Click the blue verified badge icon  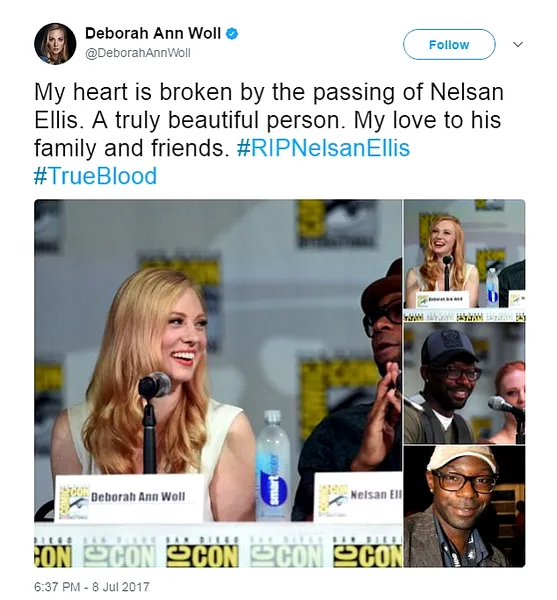pos(232,34)
